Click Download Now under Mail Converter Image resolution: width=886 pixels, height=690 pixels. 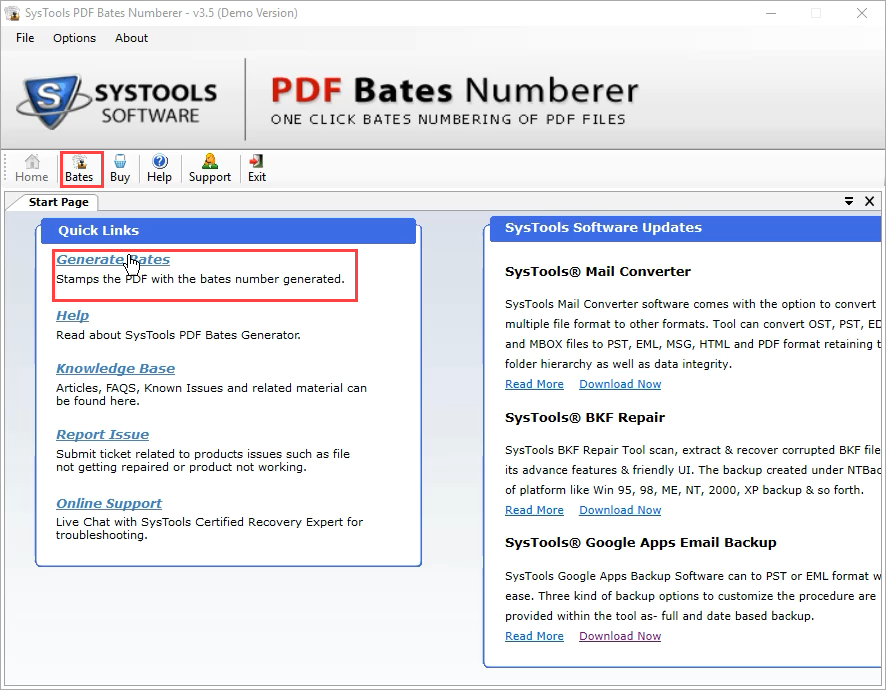point(620,384)
